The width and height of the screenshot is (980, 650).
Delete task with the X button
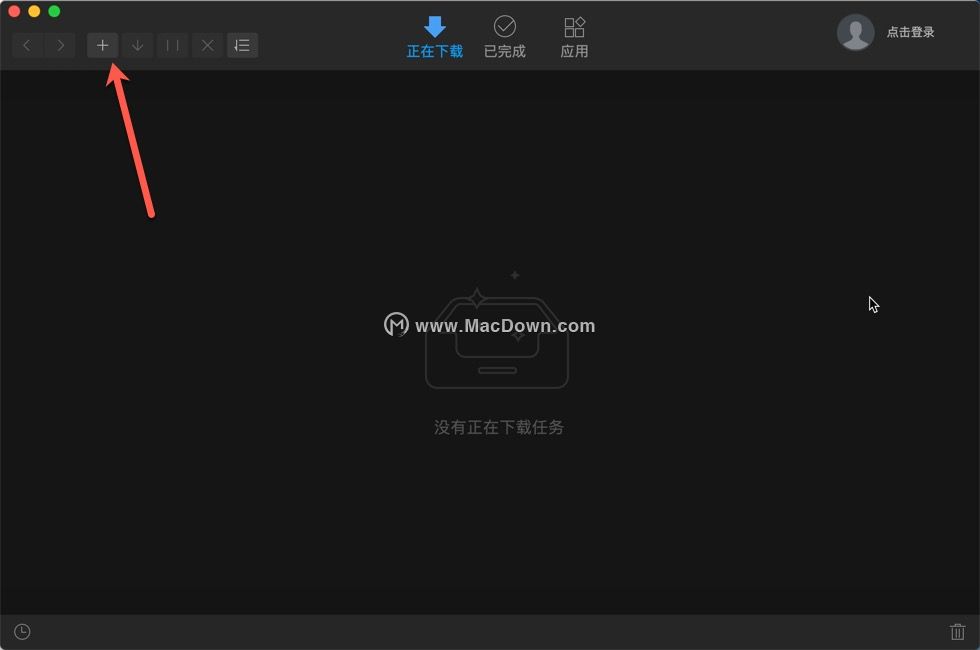[x=208, y=45]
